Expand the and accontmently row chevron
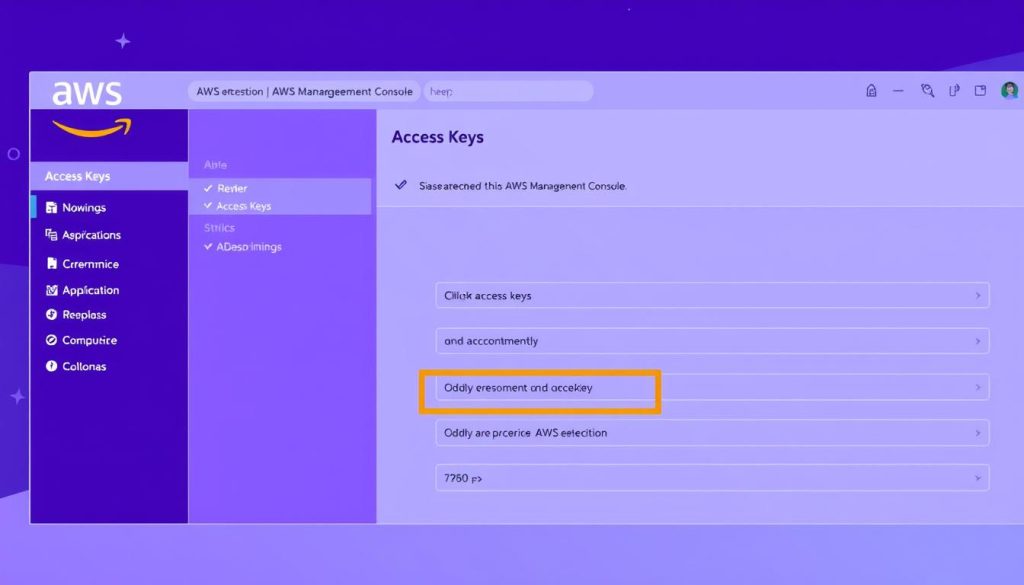Image resolution: width=1024 pixels, height=585 pixels. (x=978, y=341)
